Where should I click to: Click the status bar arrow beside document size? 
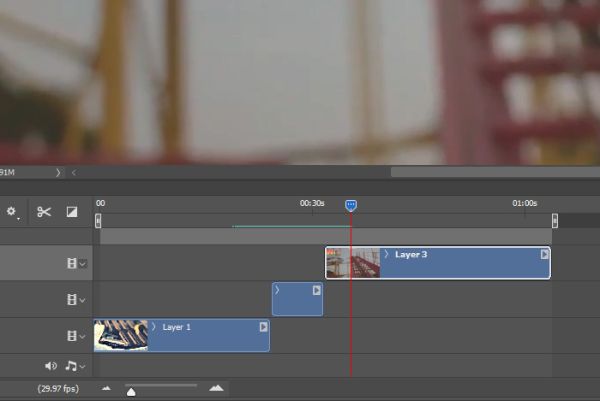(58, 173)
